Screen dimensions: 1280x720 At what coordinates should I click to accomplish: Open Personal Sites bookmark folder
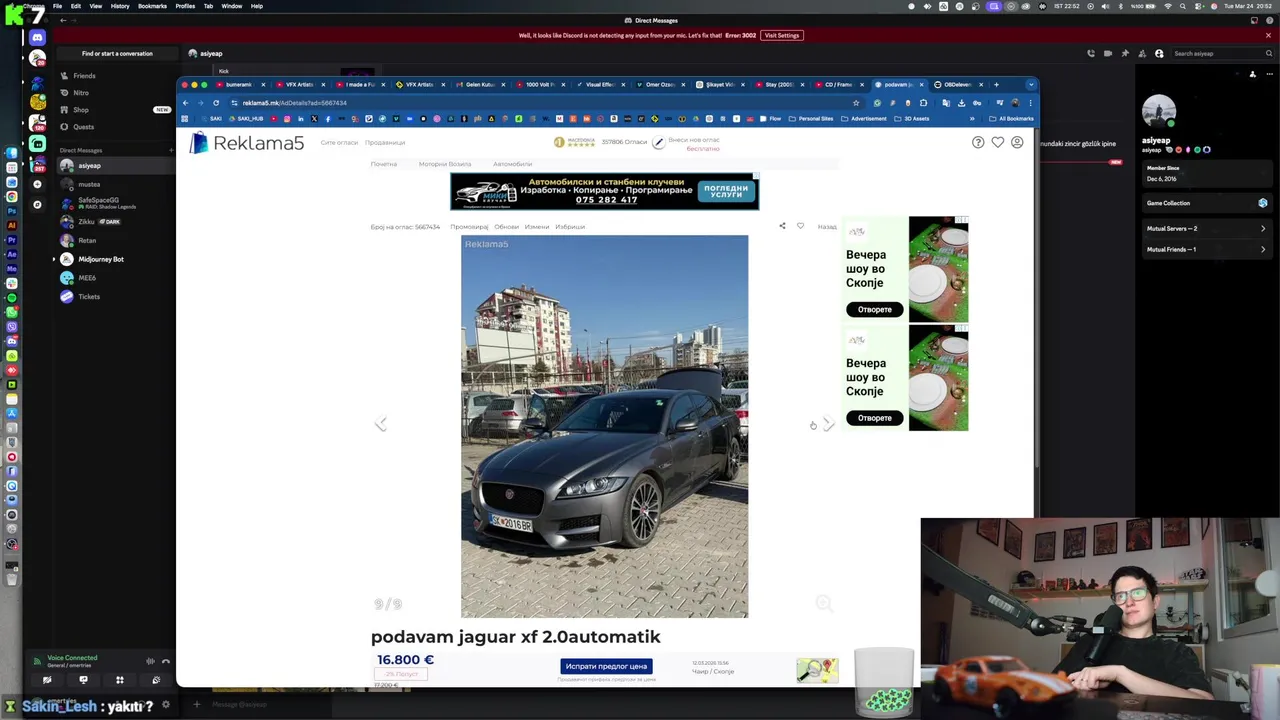click(x=811, y=119)
